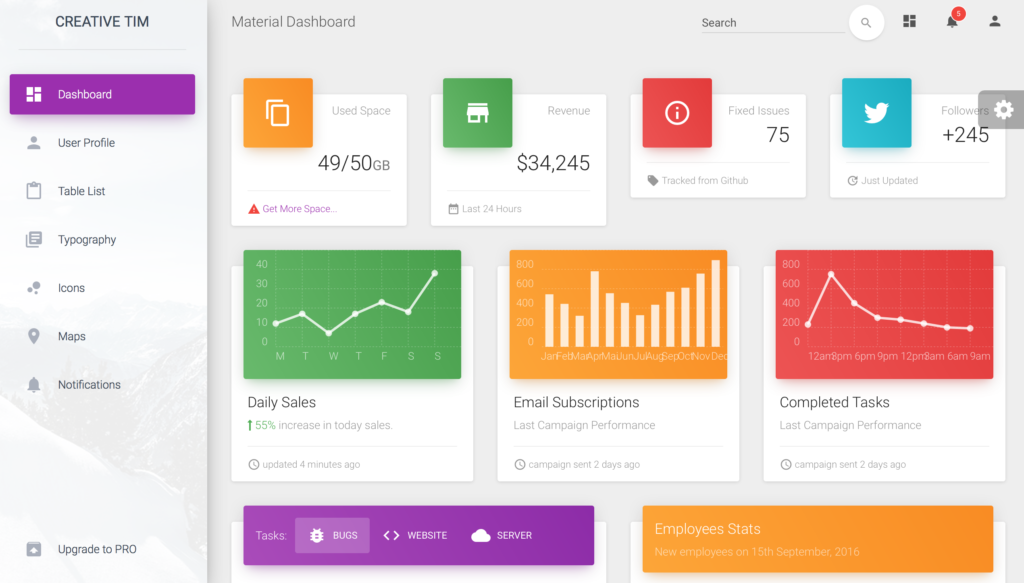1024x583 pixels.
Task: Click the Dashboard grid icon in the sidebar
Action: click(x=33, y=94)
